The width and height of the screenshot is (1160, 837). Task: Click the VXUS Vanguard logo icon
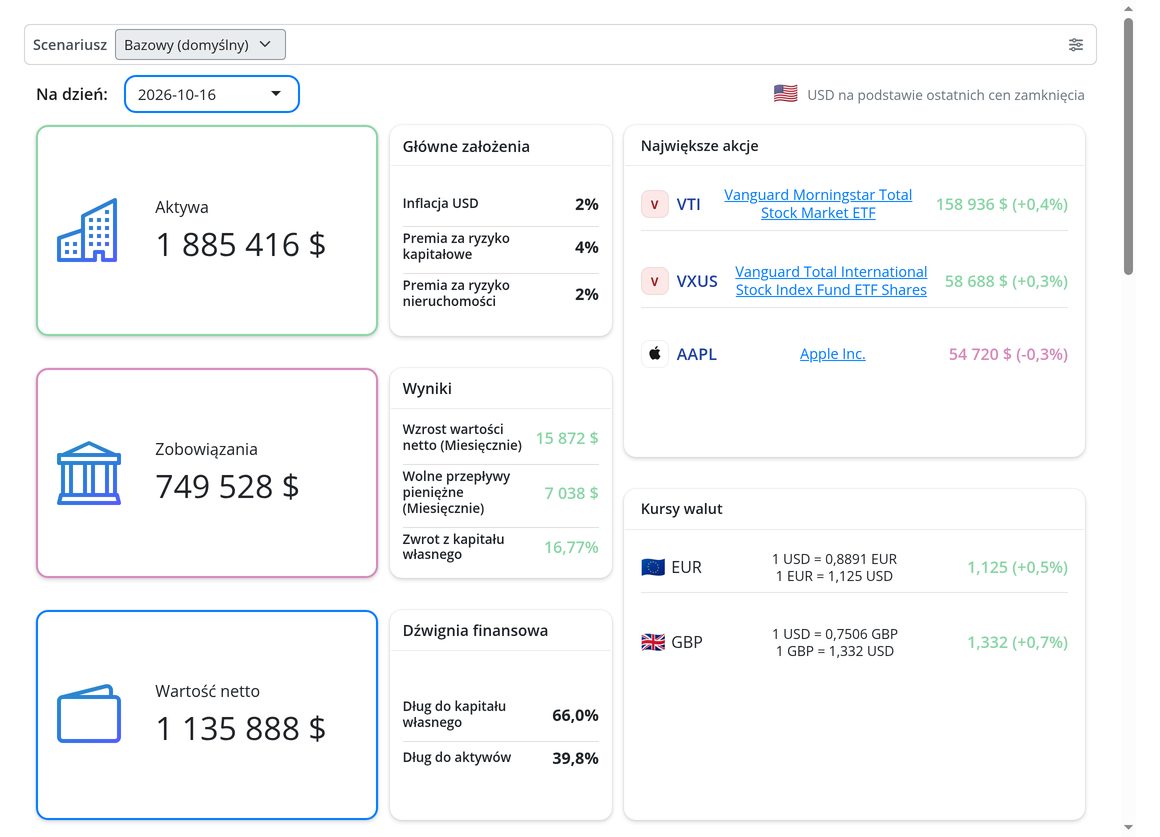coord(655,281)
